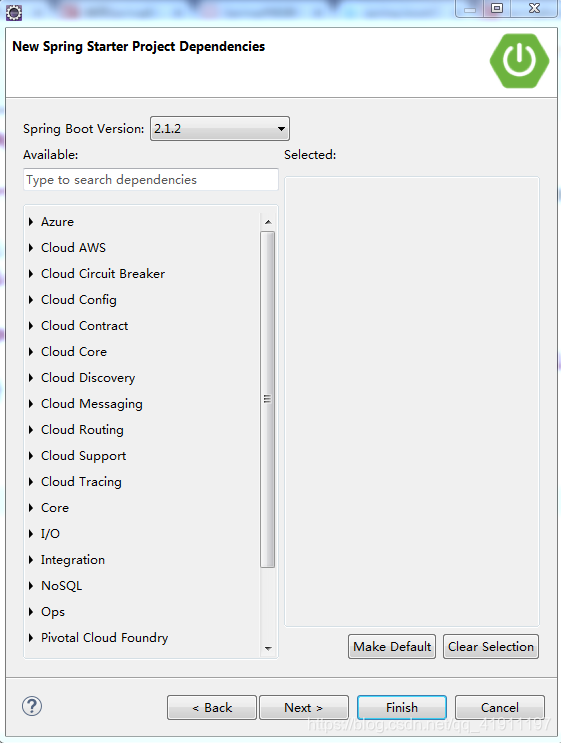The image size is (561, 743).
Task: Select the Pivotal Cloud Foundry label
Action: point(105,638)
